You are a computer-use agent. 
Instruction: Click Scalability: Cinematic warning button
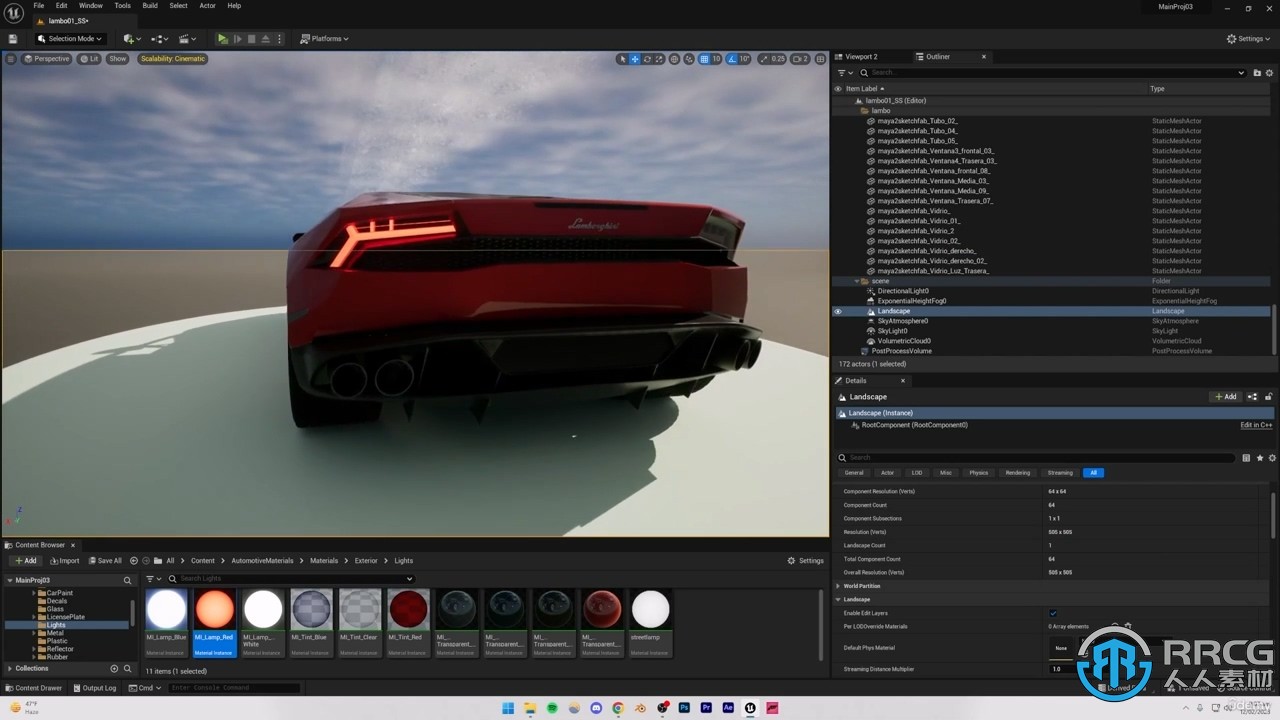tap(173, 59)
